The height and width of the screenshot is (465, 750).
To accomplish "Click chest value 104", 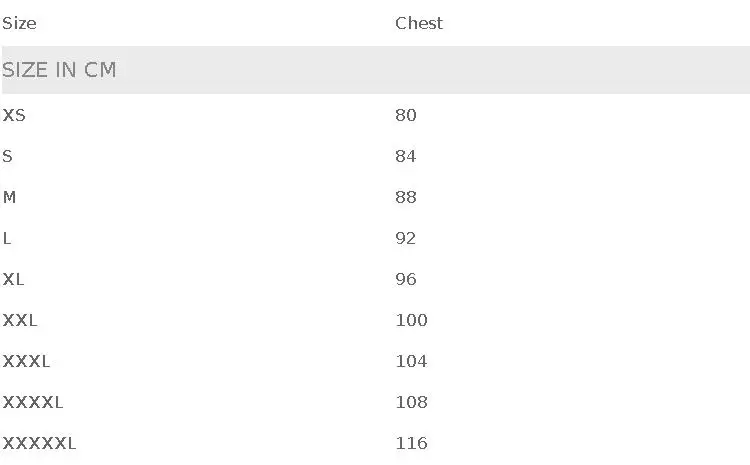I will pos(411,361).
